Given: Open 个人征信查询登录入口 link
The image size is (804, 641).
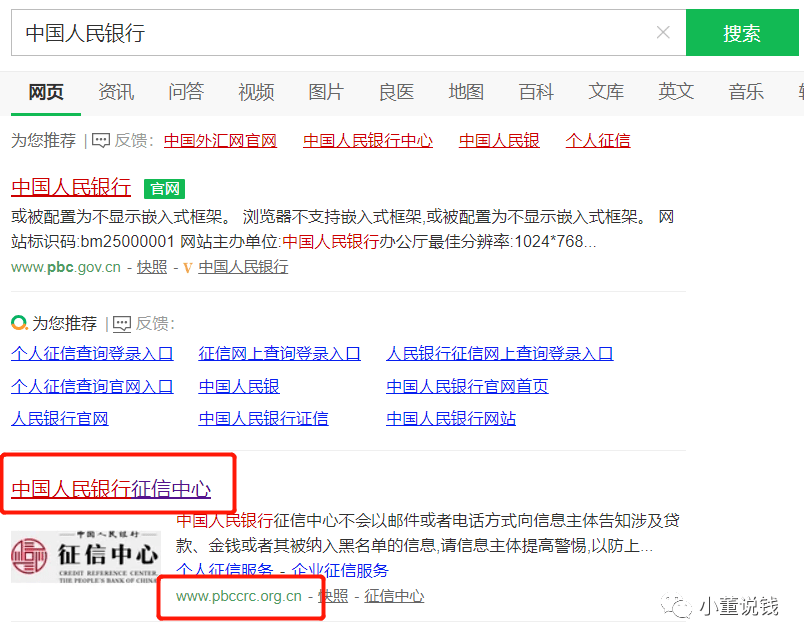Looking at the screenshot, I should (92, 354).
